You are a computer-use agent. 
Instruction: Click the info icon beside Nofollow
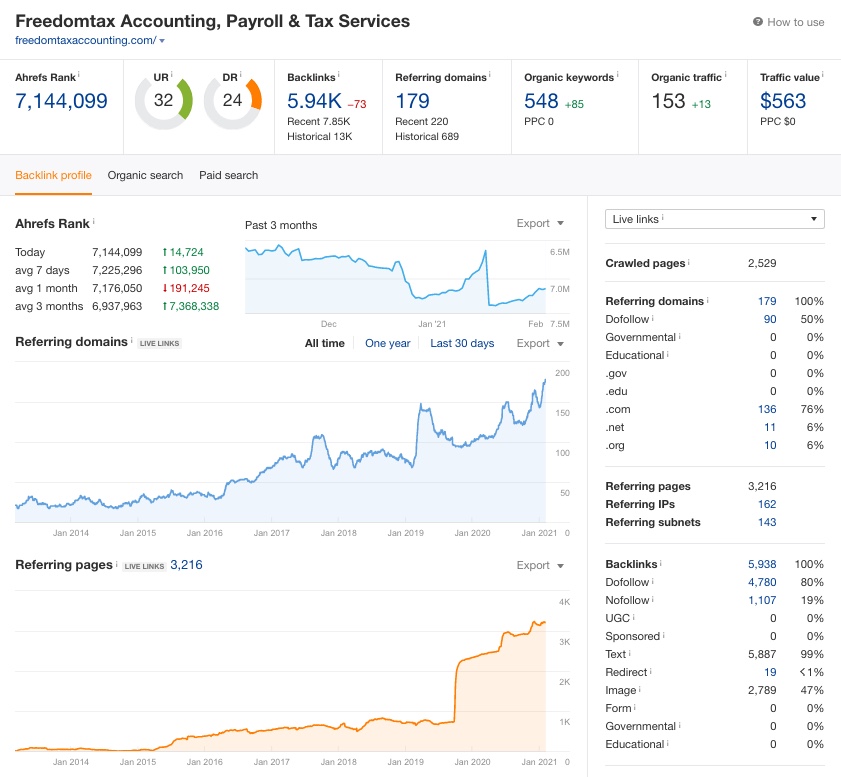click(x=653, y=598)
